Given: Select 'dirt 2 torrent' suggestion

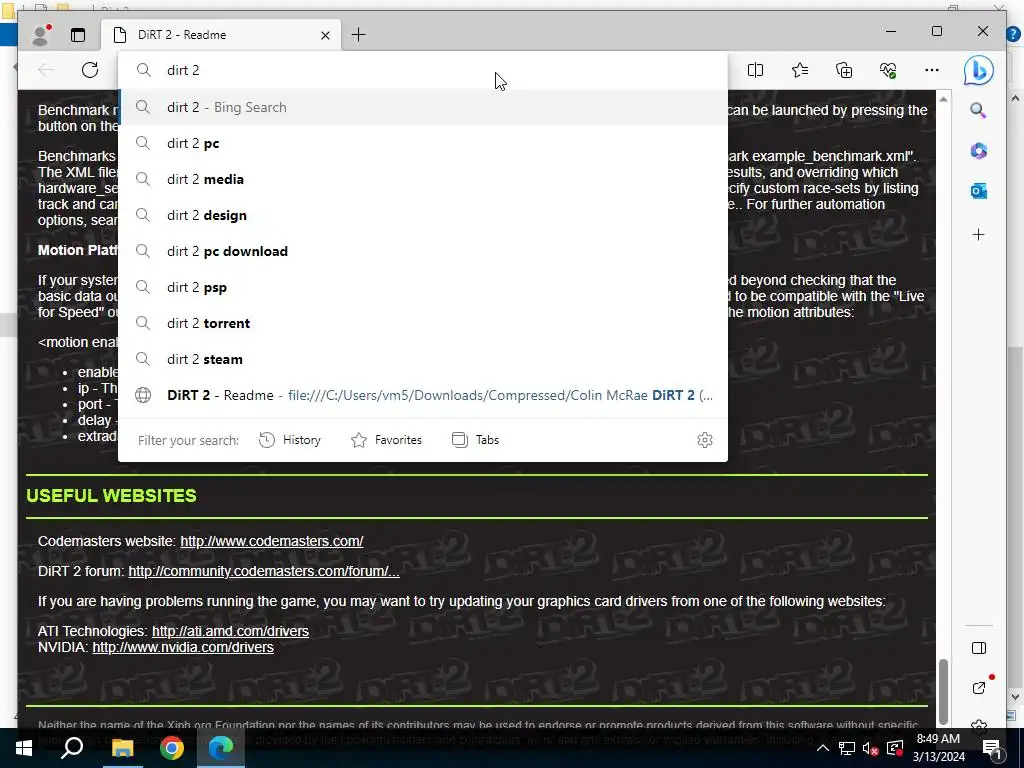Looking at the screenshot, I should click(x=423, y=323).
